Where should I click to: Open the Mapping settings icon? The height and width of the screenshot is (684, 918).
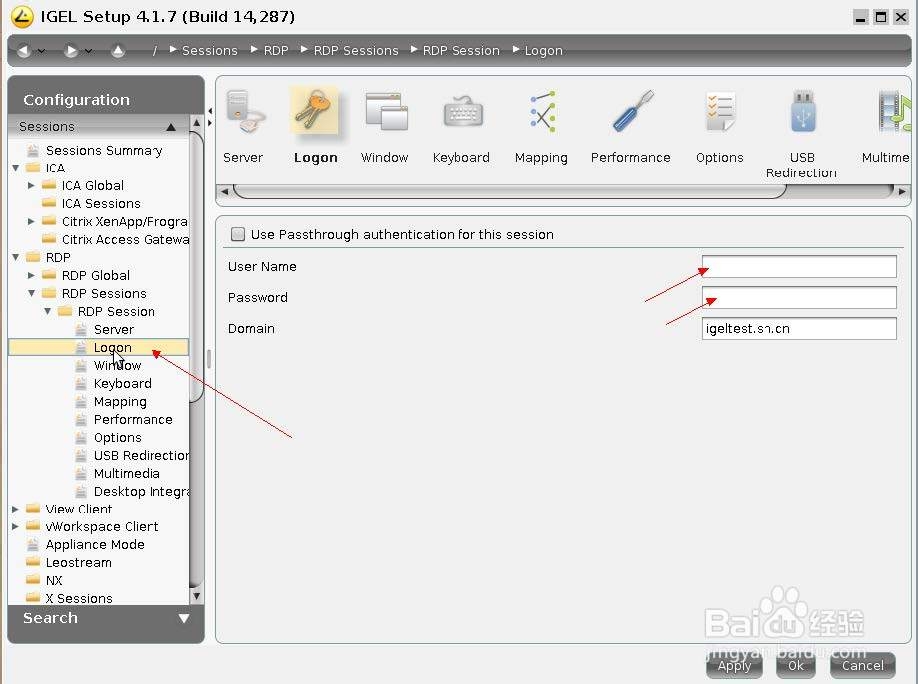pyautogui.click(x=542, y=111)
